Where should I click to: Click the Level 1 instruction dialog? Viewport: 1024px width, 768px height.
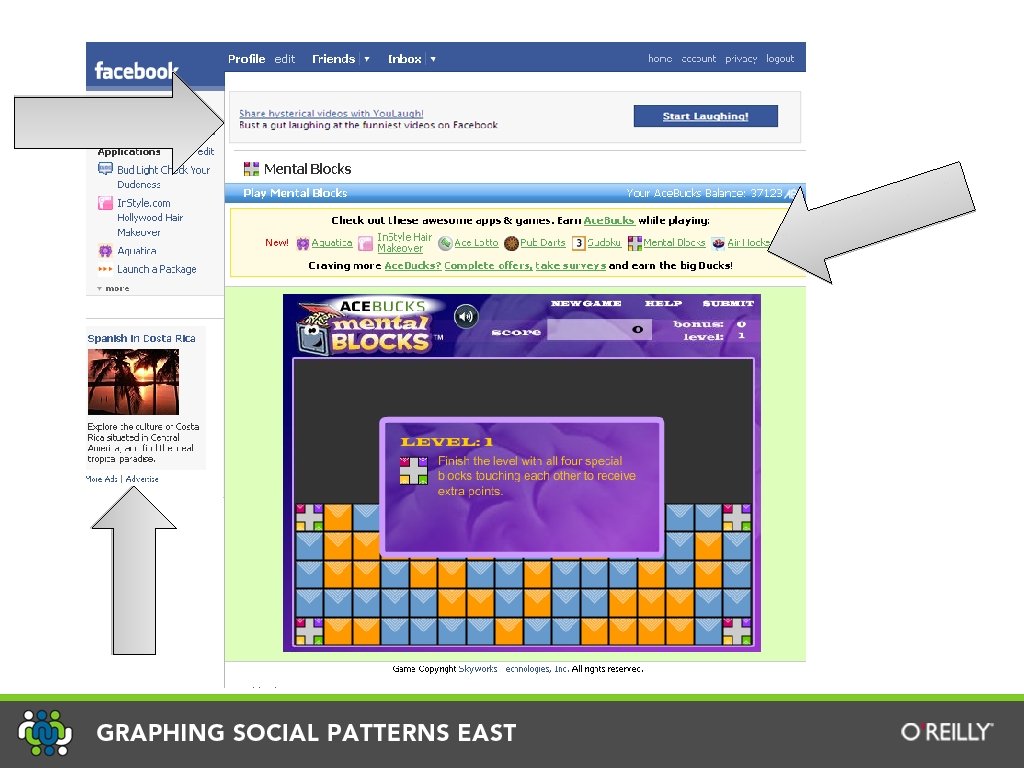(x=521, y=488)
